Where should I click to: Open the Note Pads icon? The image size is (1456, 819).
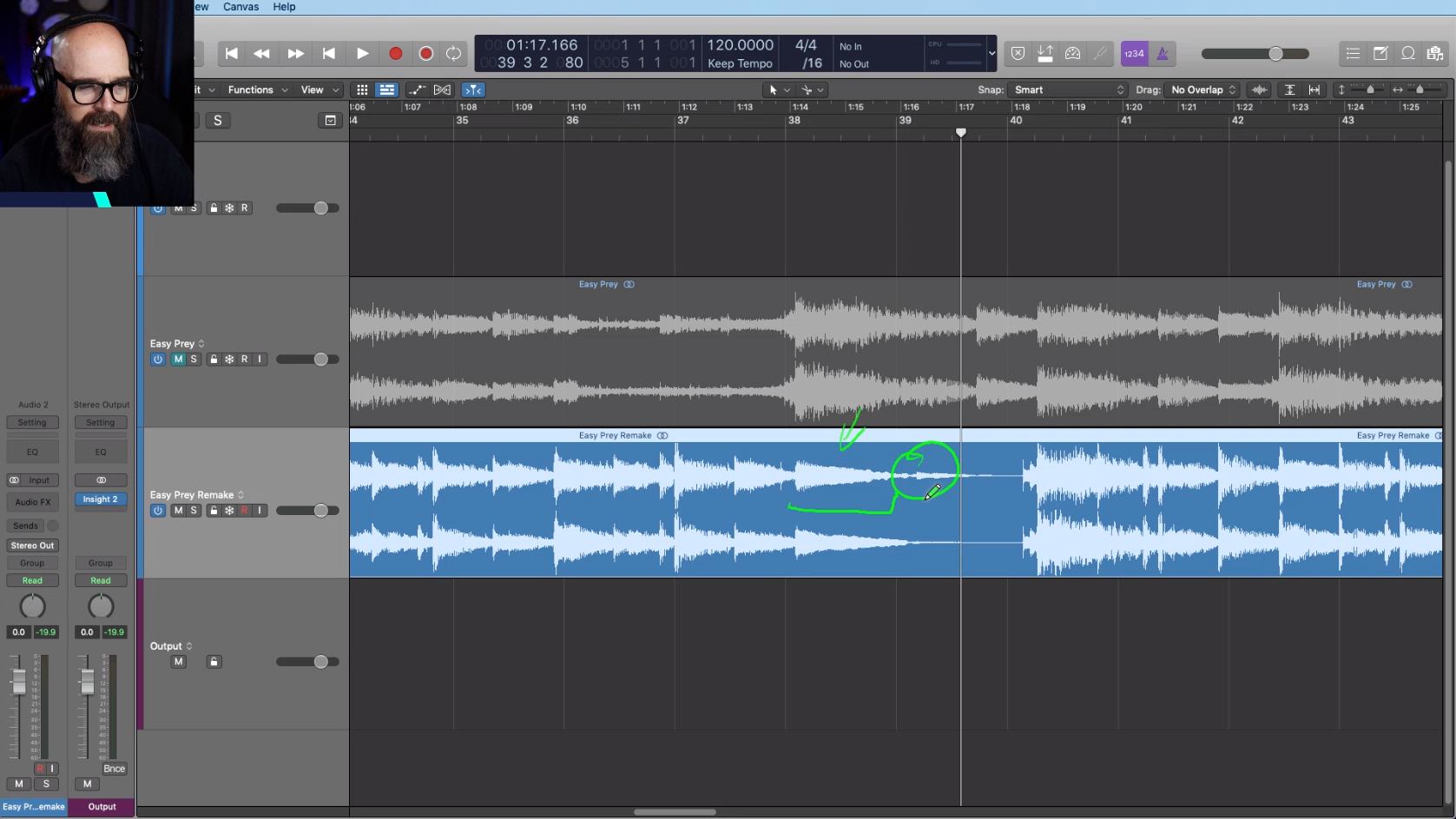(1380, 54)
